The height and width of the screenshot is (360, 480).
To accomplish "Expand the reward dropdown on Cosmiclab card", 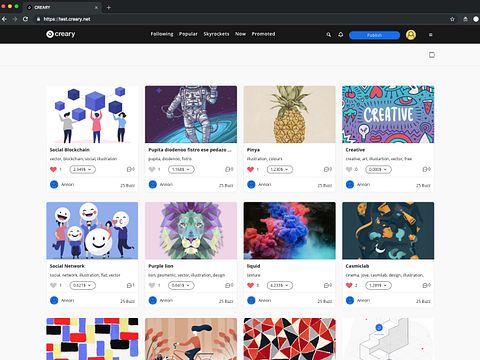I will click(x=378, y=285).
